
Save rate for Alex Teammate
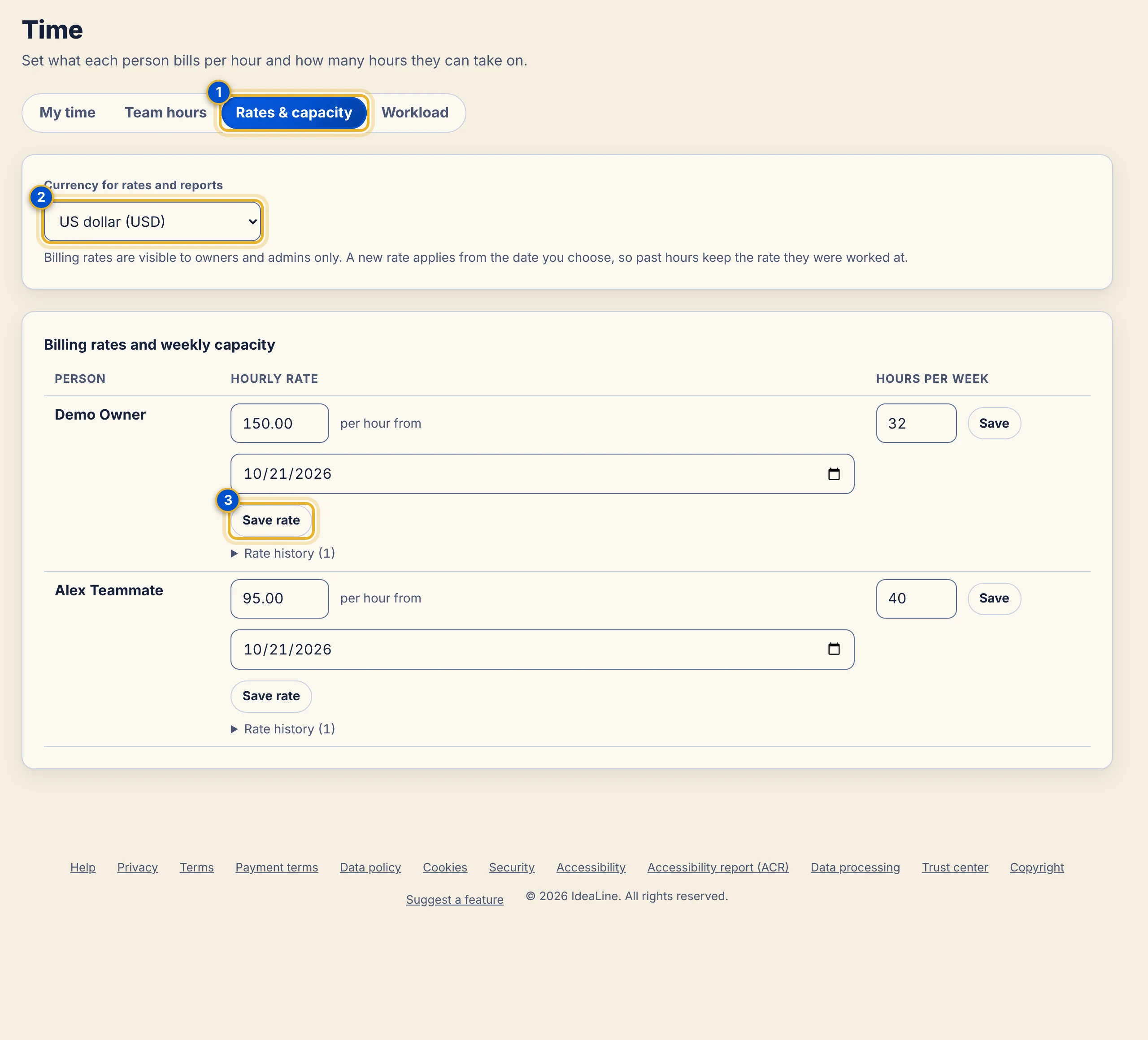(x=271, y=696)
